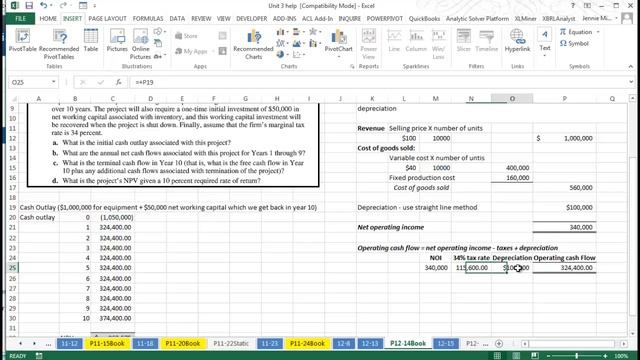Viewport: 640px width, 360px height.
Task: Open the user account menu
Action: click(600, 18)
